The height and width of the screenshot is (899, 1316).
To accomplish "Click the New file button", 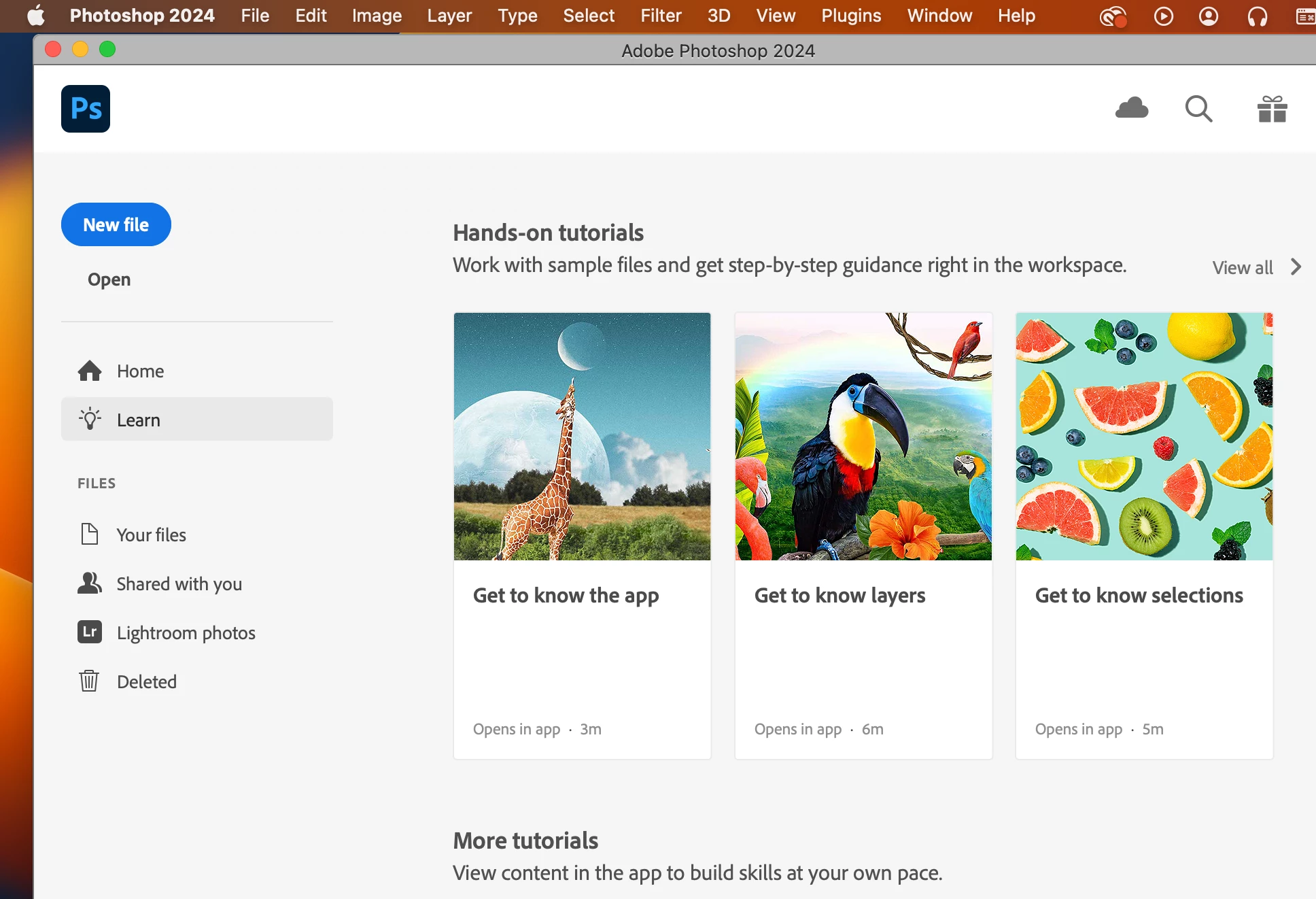I will (x=116, y=224).
